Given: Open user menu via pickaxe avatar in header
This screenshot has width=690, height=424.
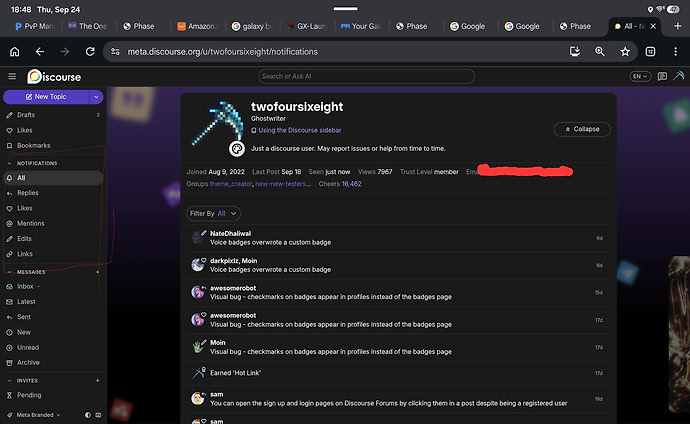Looking at the screenshot, I should 679,76.
